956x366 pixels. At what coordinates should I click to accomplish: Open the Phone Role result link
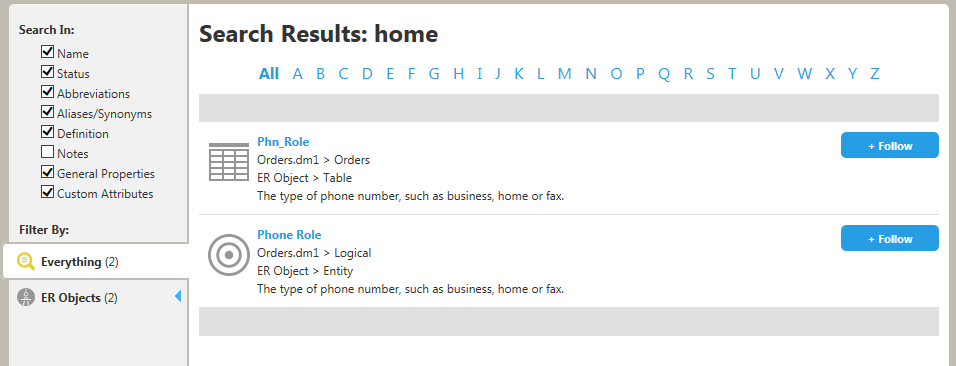click(289, 235)
